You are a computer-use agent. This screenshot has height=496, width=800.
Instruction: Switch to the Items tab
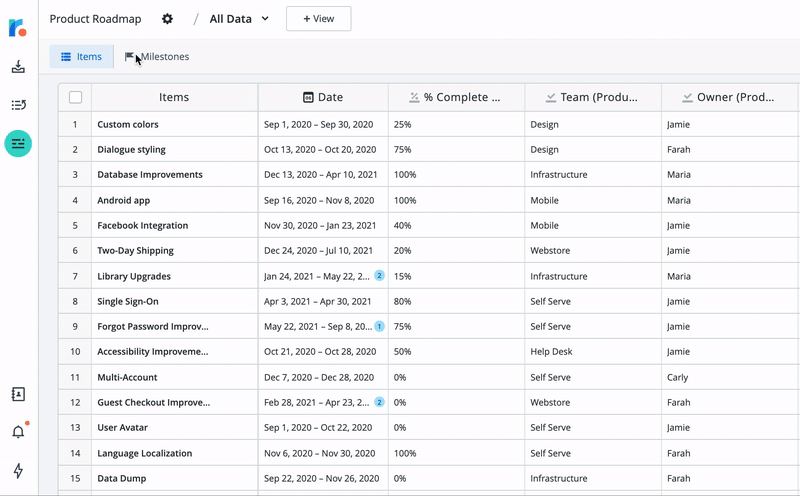pos(81,57)
